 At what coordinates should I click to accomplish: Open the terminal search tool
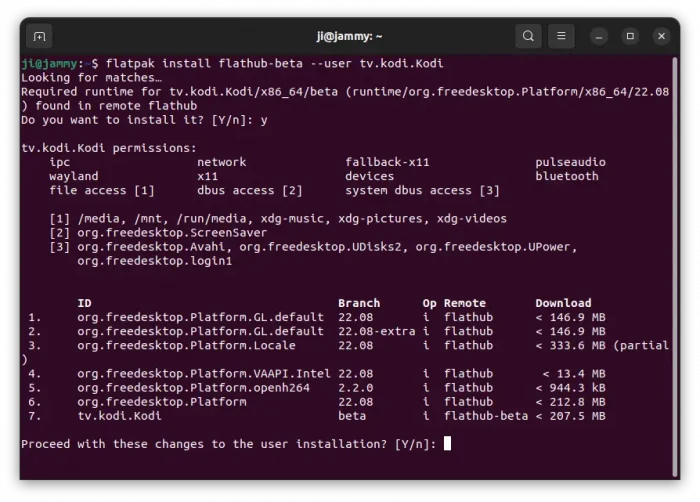point(528,37)
